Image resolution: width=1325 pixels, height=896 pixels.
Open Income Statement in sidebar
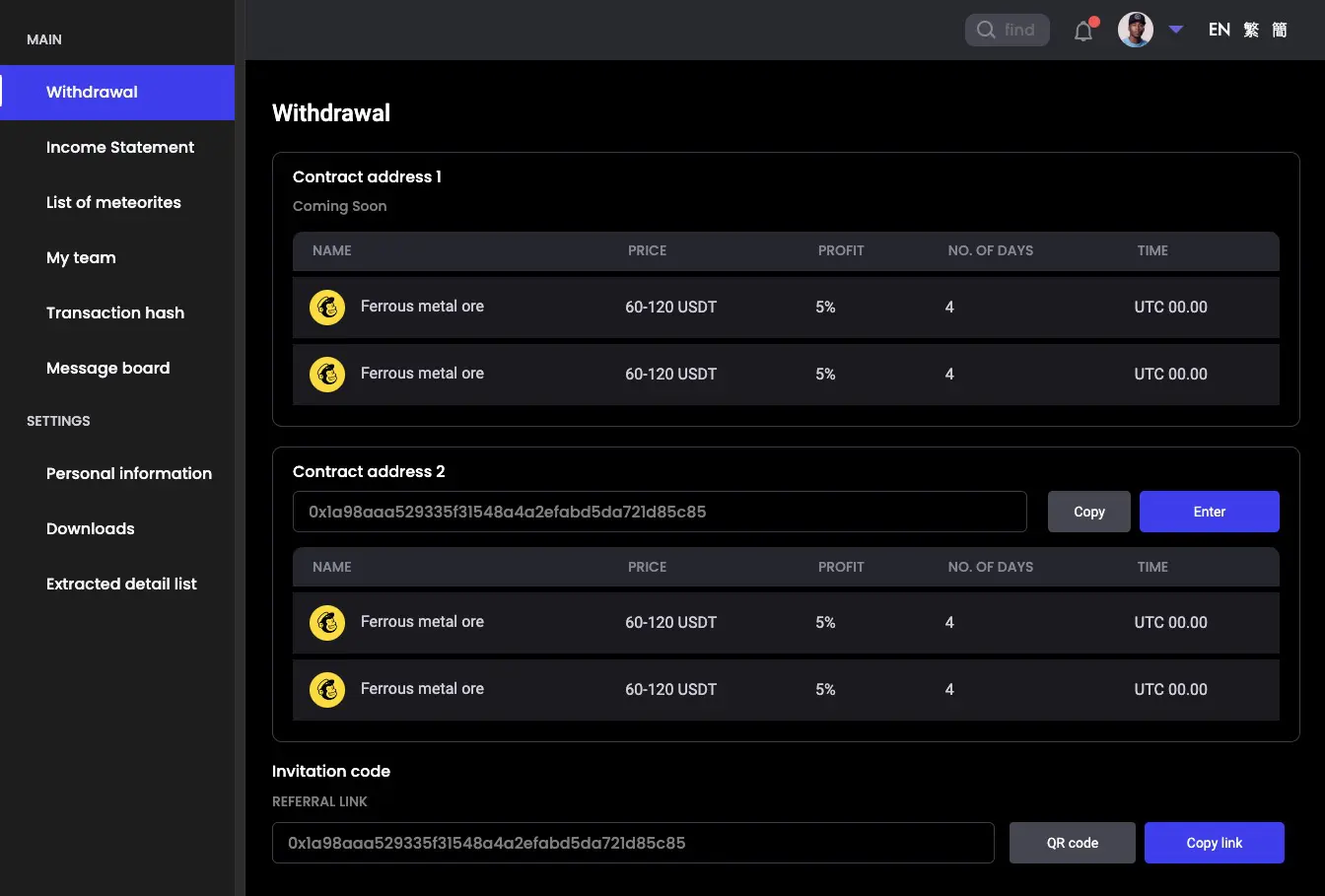coord(120,148)
